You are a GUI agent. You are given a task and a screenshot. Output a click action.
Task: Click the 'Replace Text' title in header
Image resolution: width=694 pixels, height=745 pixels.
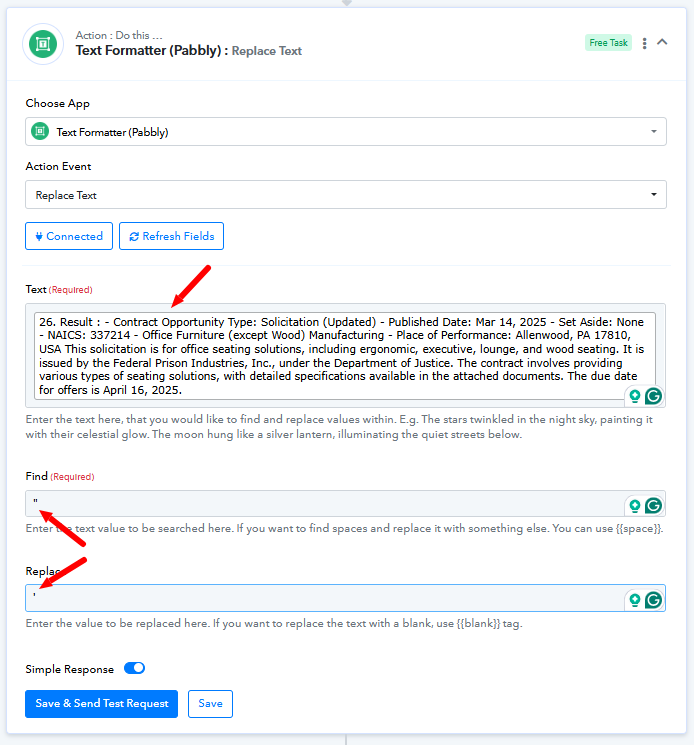pos(266,51)
